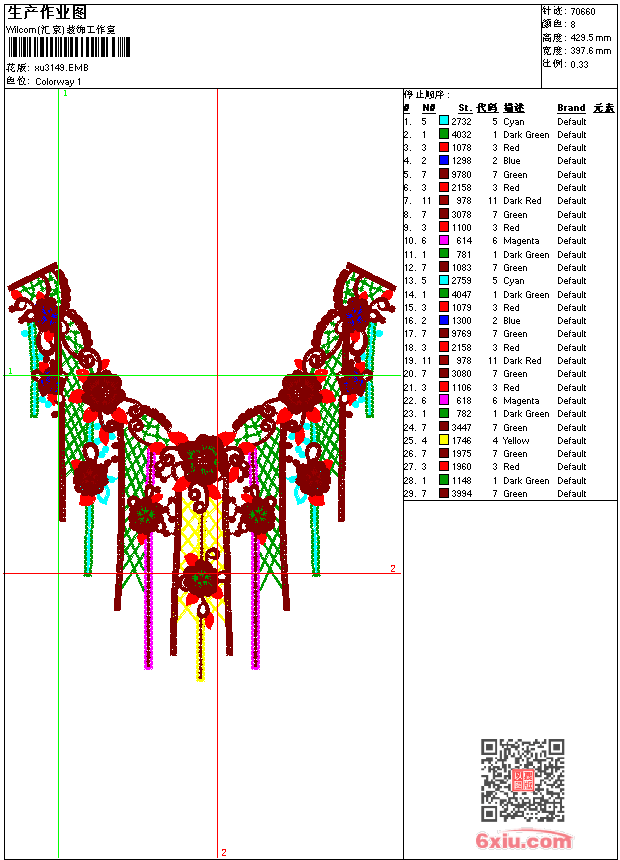Viewport: 620px width, 860px height.
Task: Click stitch count 1083 in row 12
Action: 461,268
